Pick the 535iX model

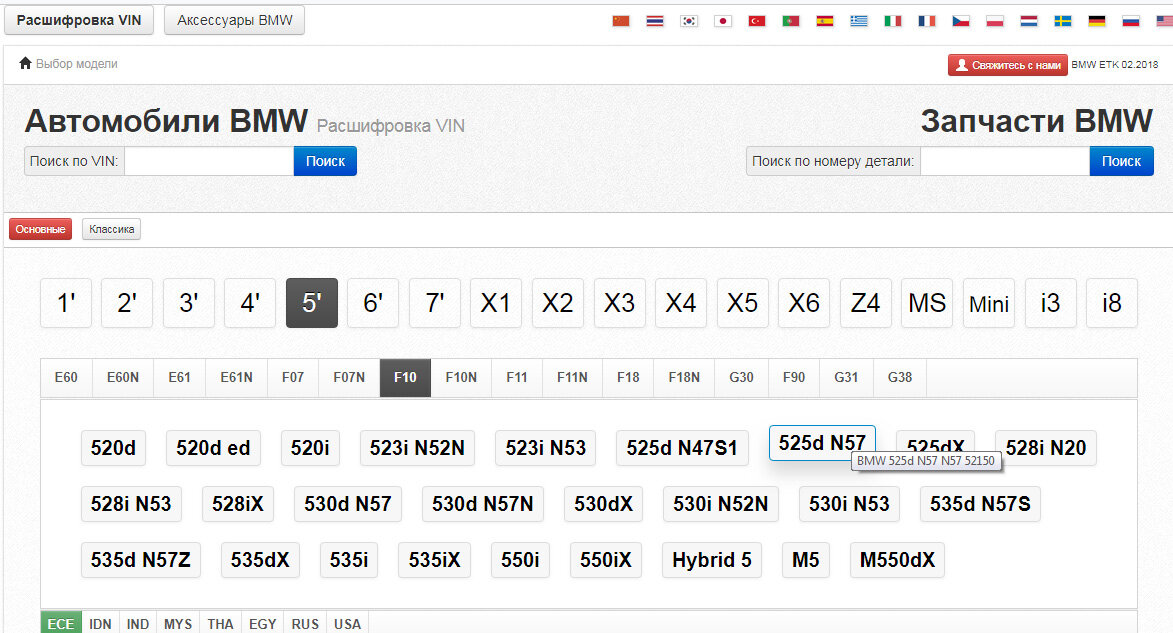point(435,560)
